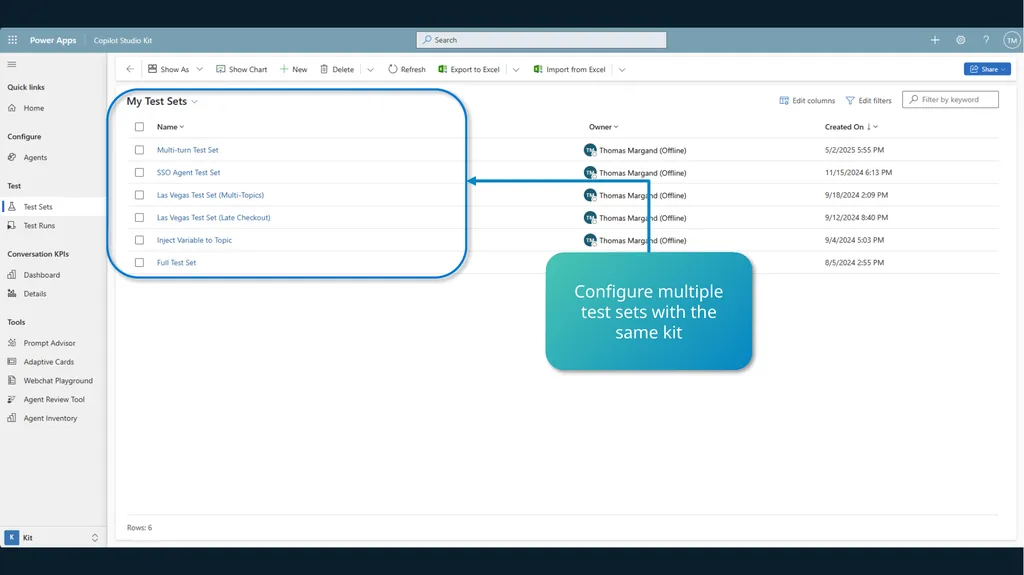Open Agent Inventory
Viewport: 1024px width, 575px height.
pos(52,418)
